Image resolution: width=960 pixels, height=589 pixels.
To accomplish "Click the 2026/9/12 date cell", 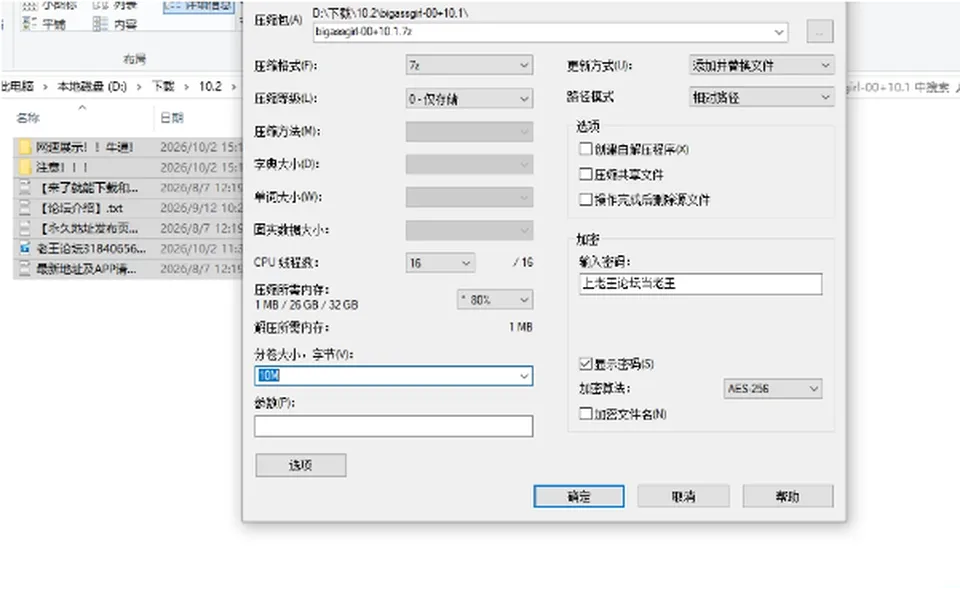I will coord(201,208).
